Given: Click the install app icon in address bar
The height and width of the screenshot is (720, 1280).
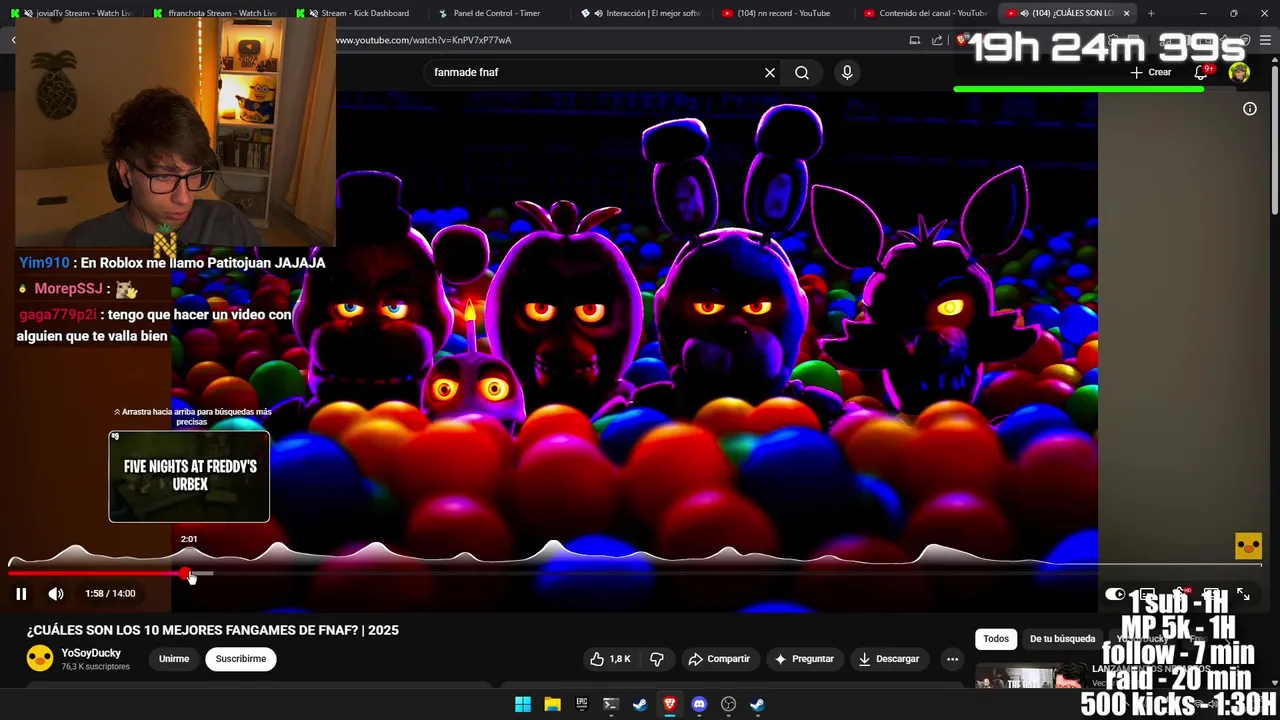Looking at the screenshot, I should [x=914, y=40].
